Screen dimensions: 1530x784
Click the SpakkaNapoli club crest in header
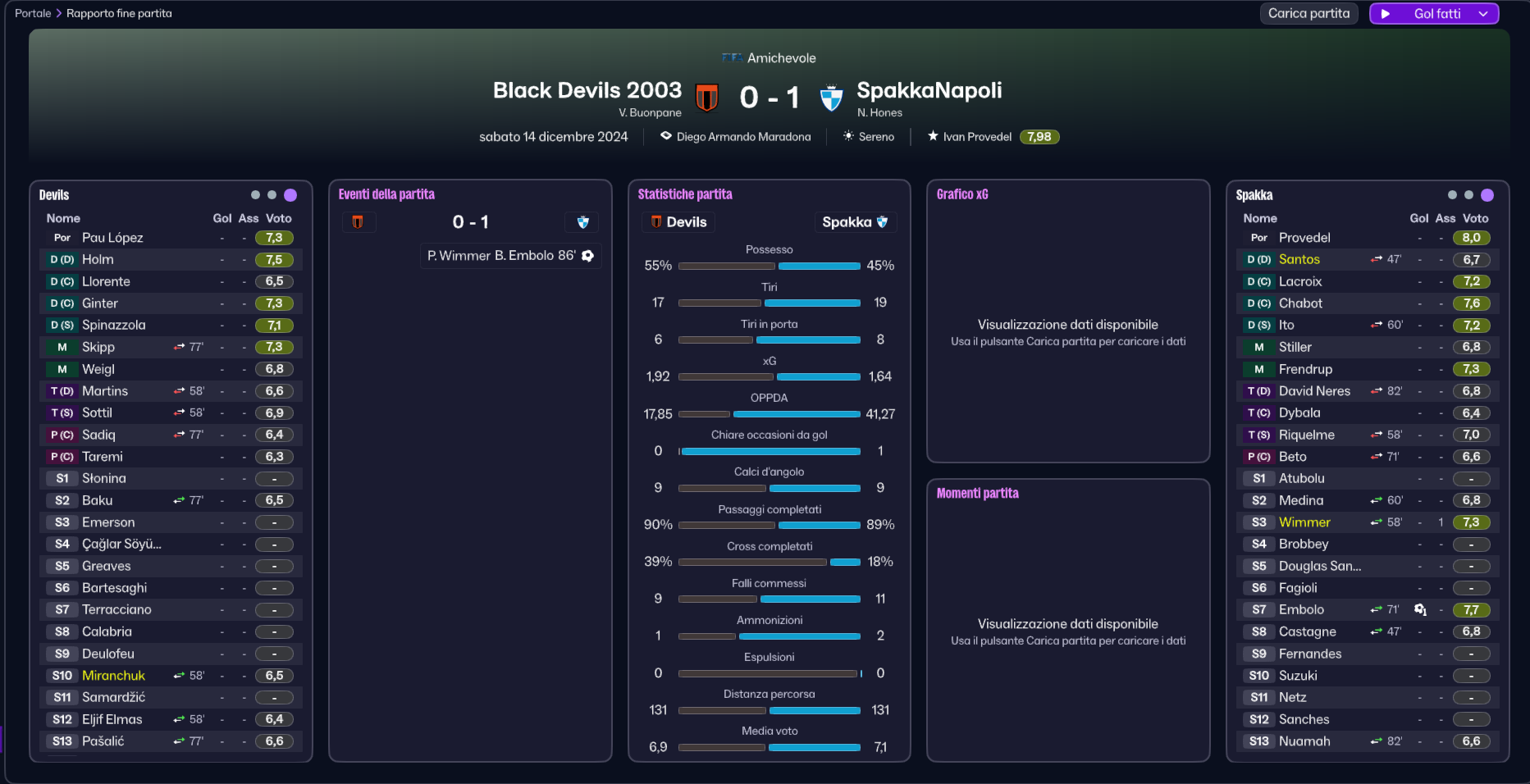[831, 98]
